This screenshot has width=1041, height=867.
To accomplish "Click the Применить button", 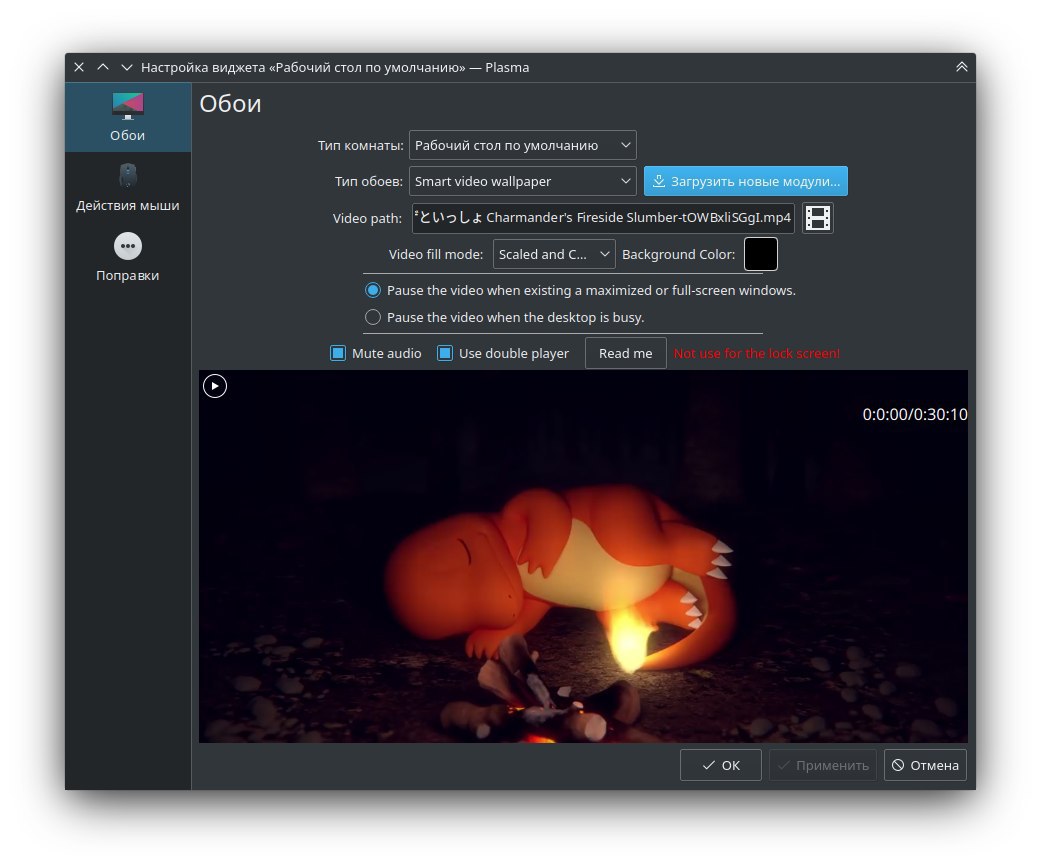I will tap(823, 765).
